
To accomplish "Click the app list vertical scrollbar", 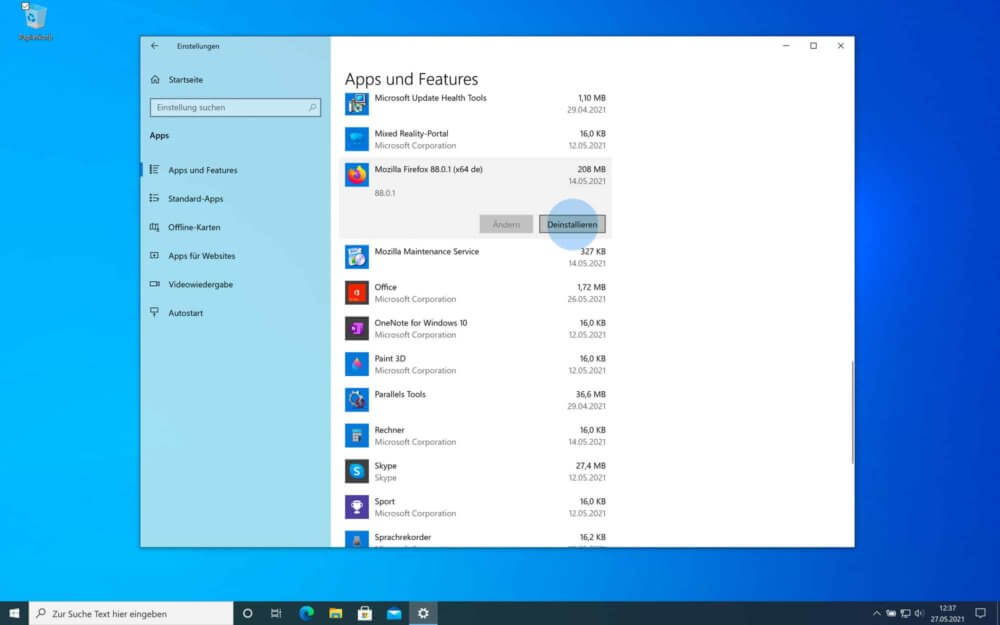I will coord(852,413).
